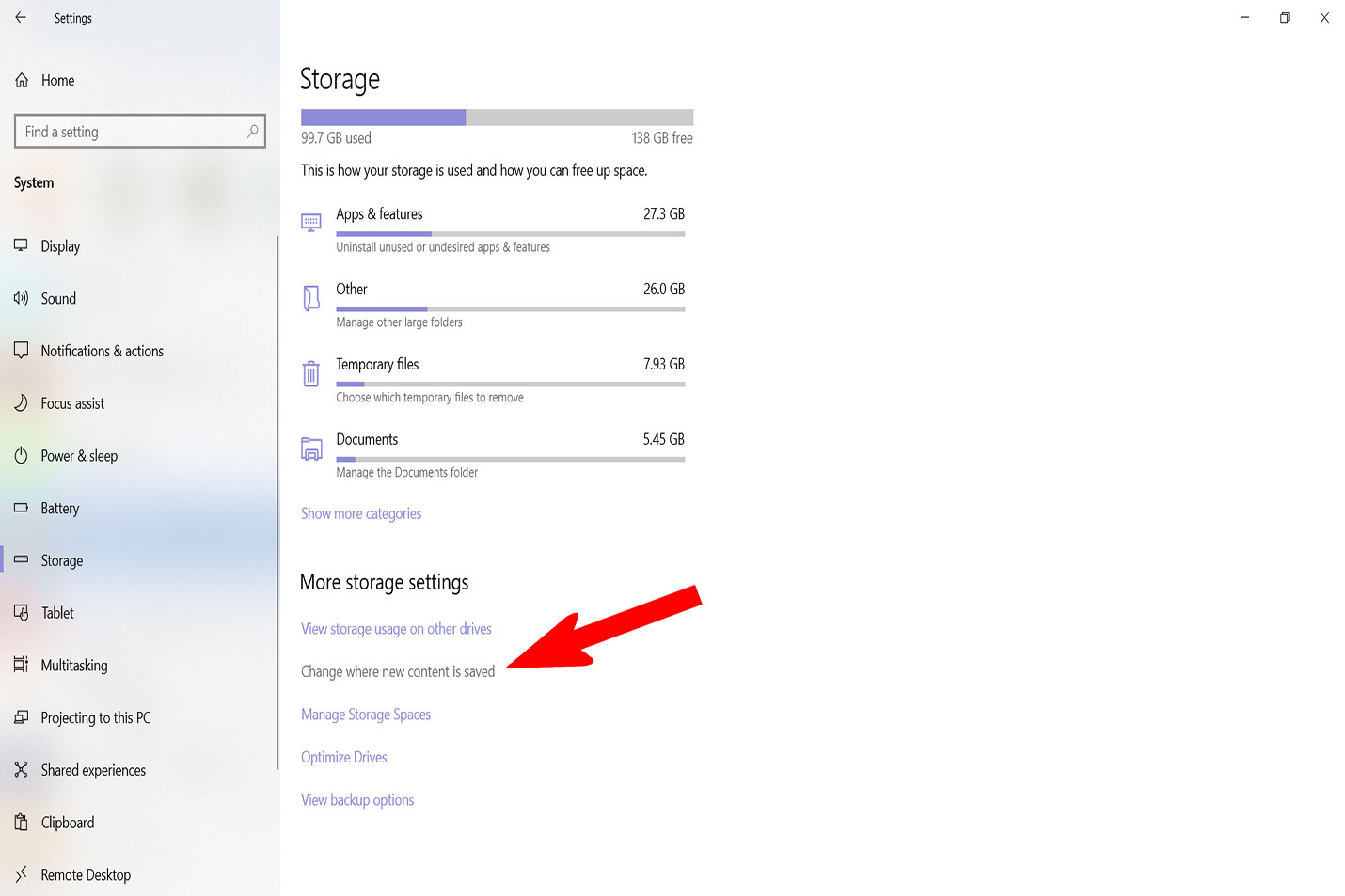Click the 'More storage settings' heading
The image size is (1345, 896).
click(x=384, y=583)
